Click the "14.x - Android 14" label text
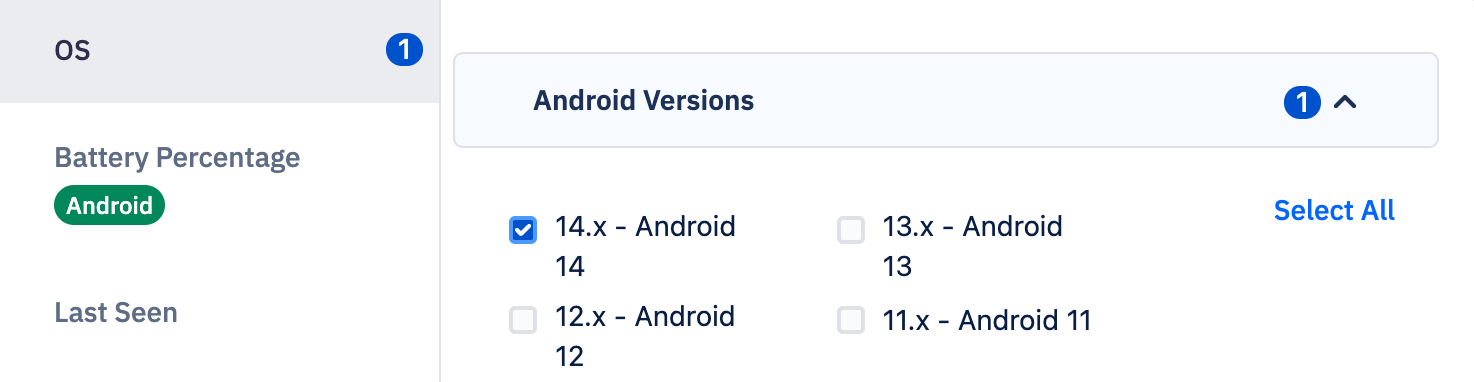The height and width of the screenshot is (382, 1474). point(645,246)
